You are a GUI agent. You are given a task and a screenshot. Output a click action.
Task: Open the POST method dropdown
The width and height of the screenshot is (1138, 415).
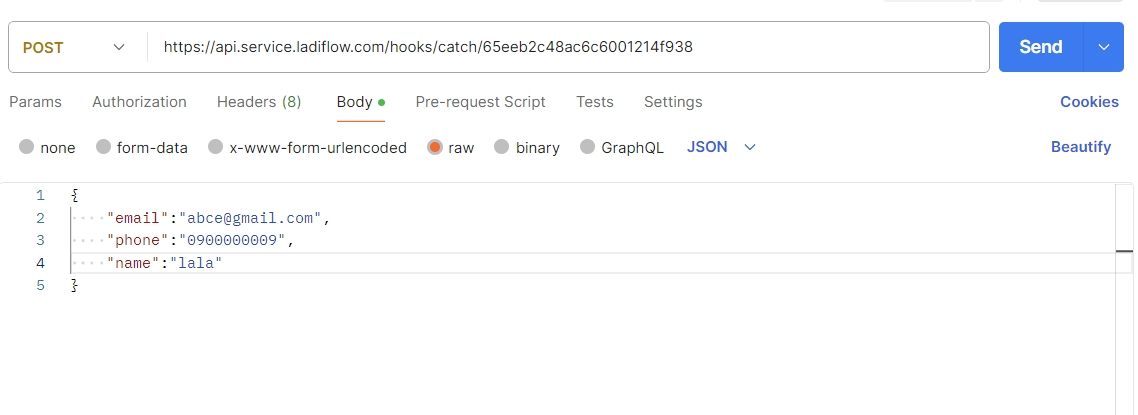click(76, 47)
